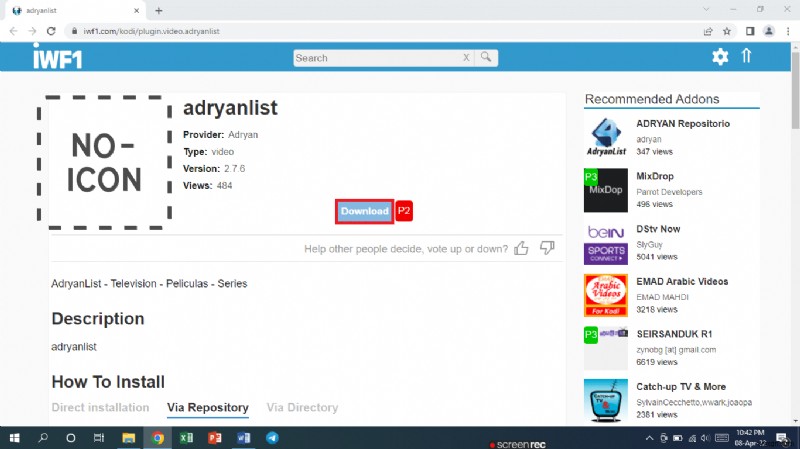Go forward in browser history
Viewport: 800px width, 449px height.
32,31
